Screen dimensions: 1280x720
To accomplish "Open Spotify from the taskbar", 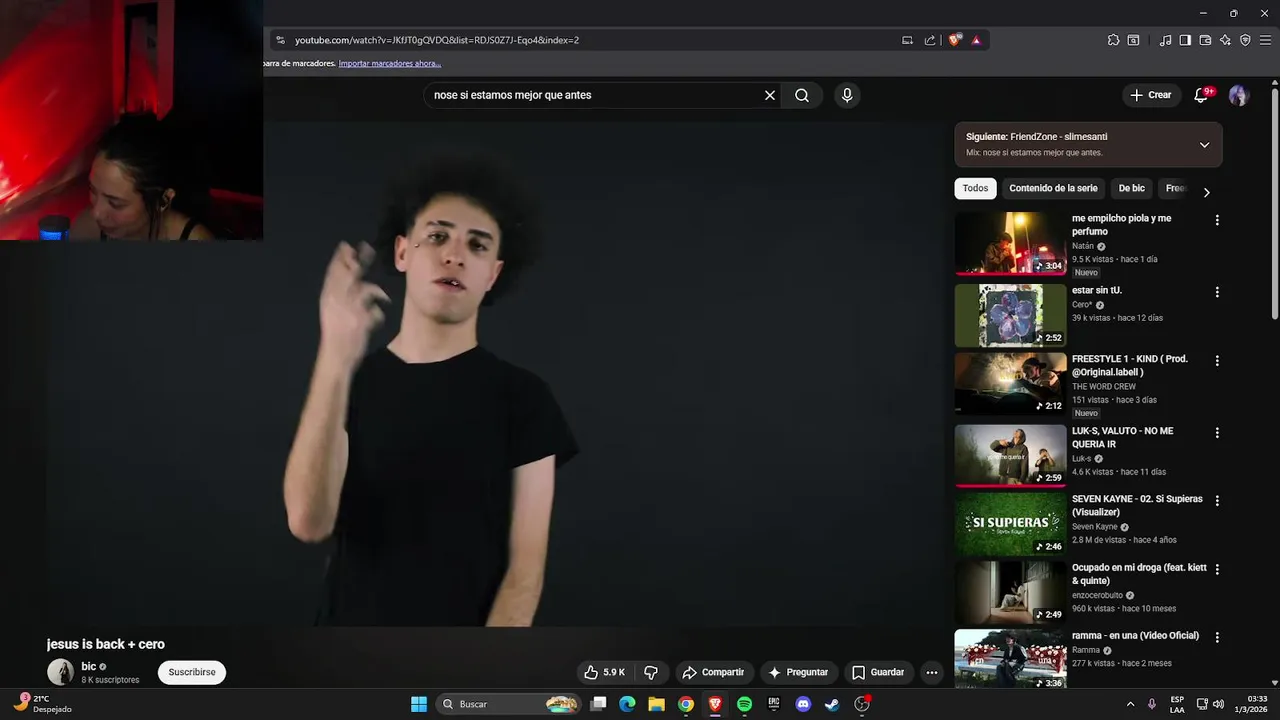I will tap(744, 704).
